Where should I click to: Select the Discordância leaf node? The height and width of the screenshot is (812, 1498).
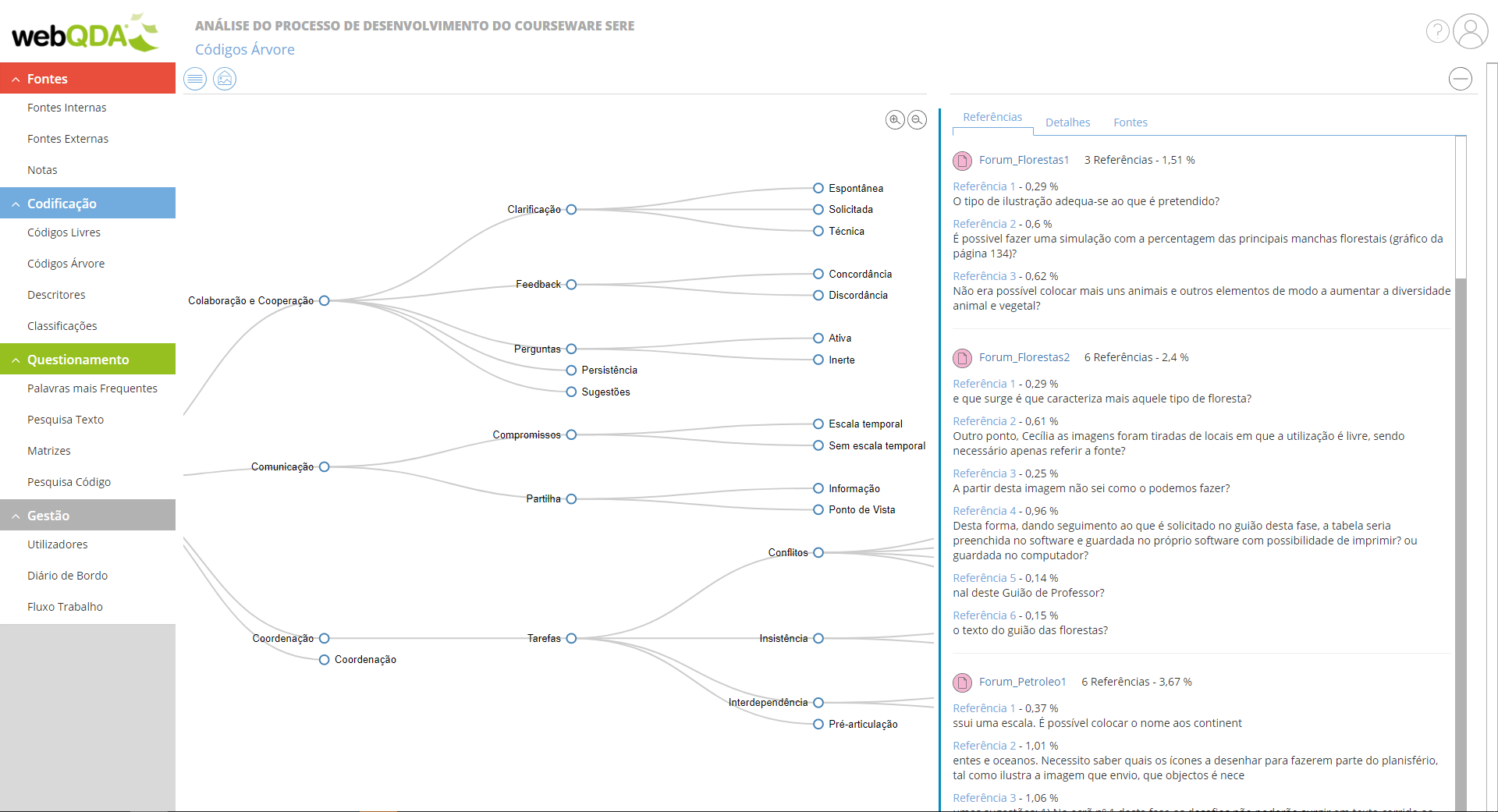click(852, 295)
